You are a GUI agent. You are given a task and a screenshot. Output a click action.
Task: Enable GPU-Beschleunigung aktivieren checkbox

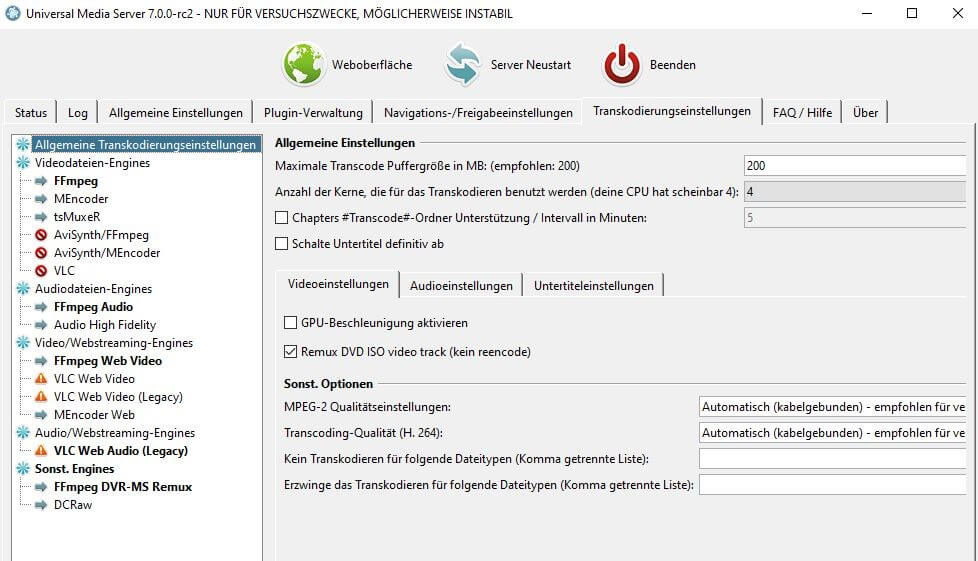[x=291, y=323]
